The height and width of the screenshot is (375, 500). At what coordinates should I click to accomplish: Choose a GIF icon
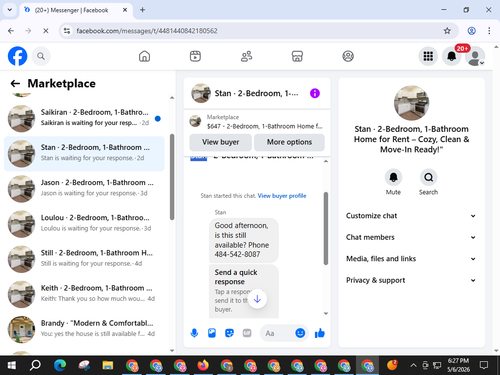point(247,333)
